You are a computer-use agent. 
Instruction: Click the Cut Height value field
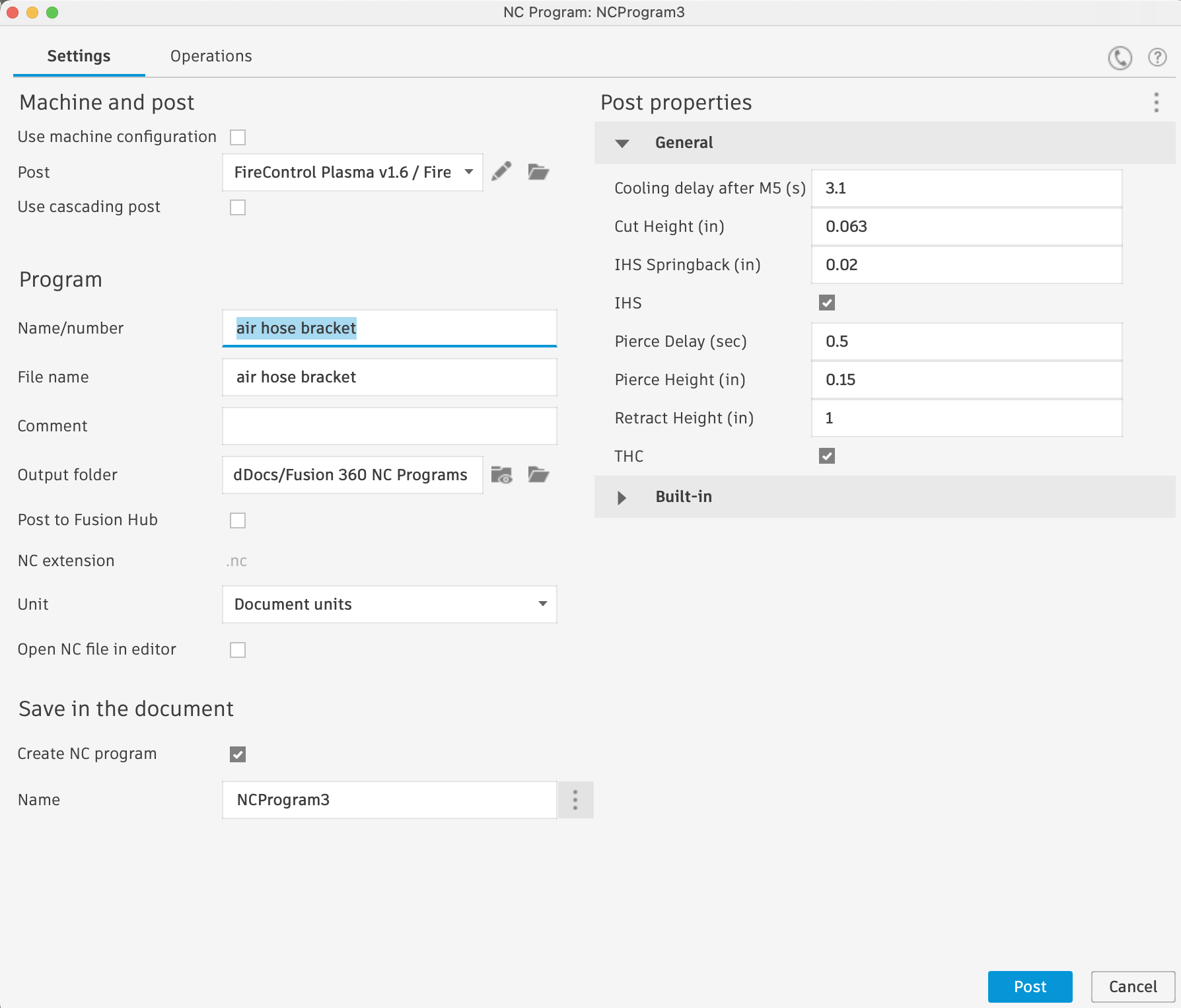point(966,227)
